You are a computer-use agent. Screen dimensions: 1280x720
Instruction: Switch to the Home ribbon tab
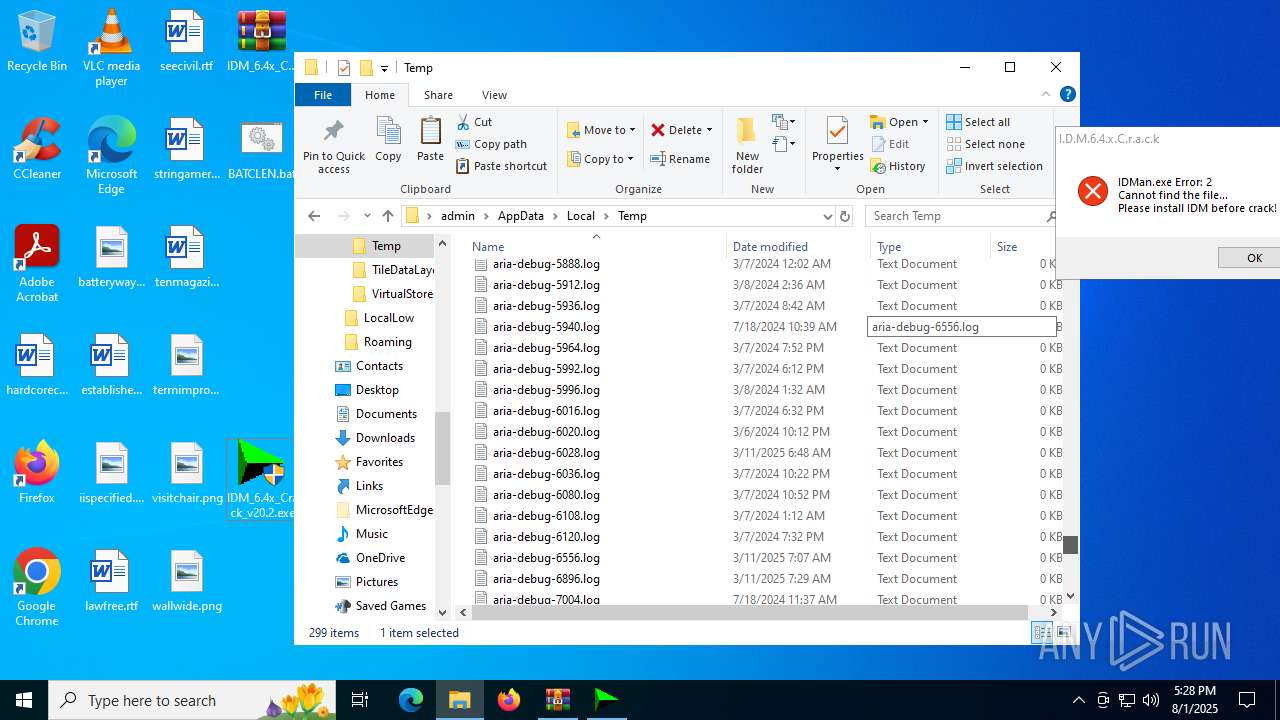click(x=380, y=95)
